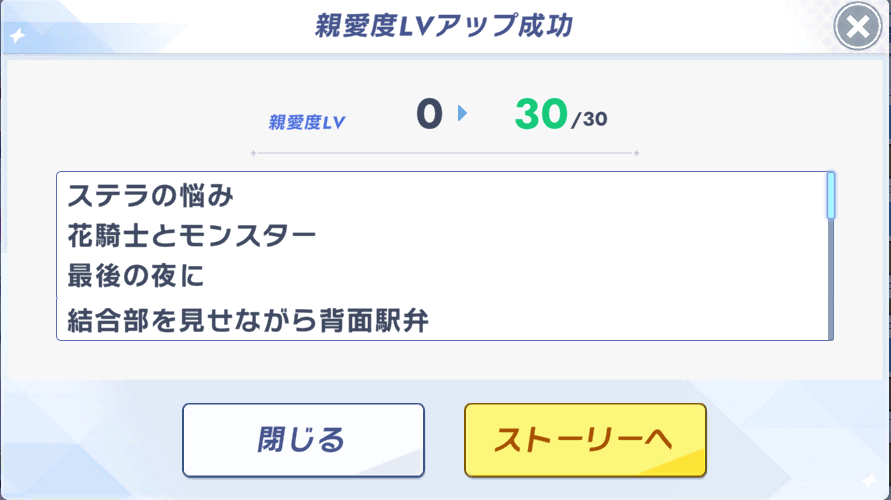Click the 親愛度LV label
The width and height of the screenshot is (891, 500).
click(x=307, y=124)
